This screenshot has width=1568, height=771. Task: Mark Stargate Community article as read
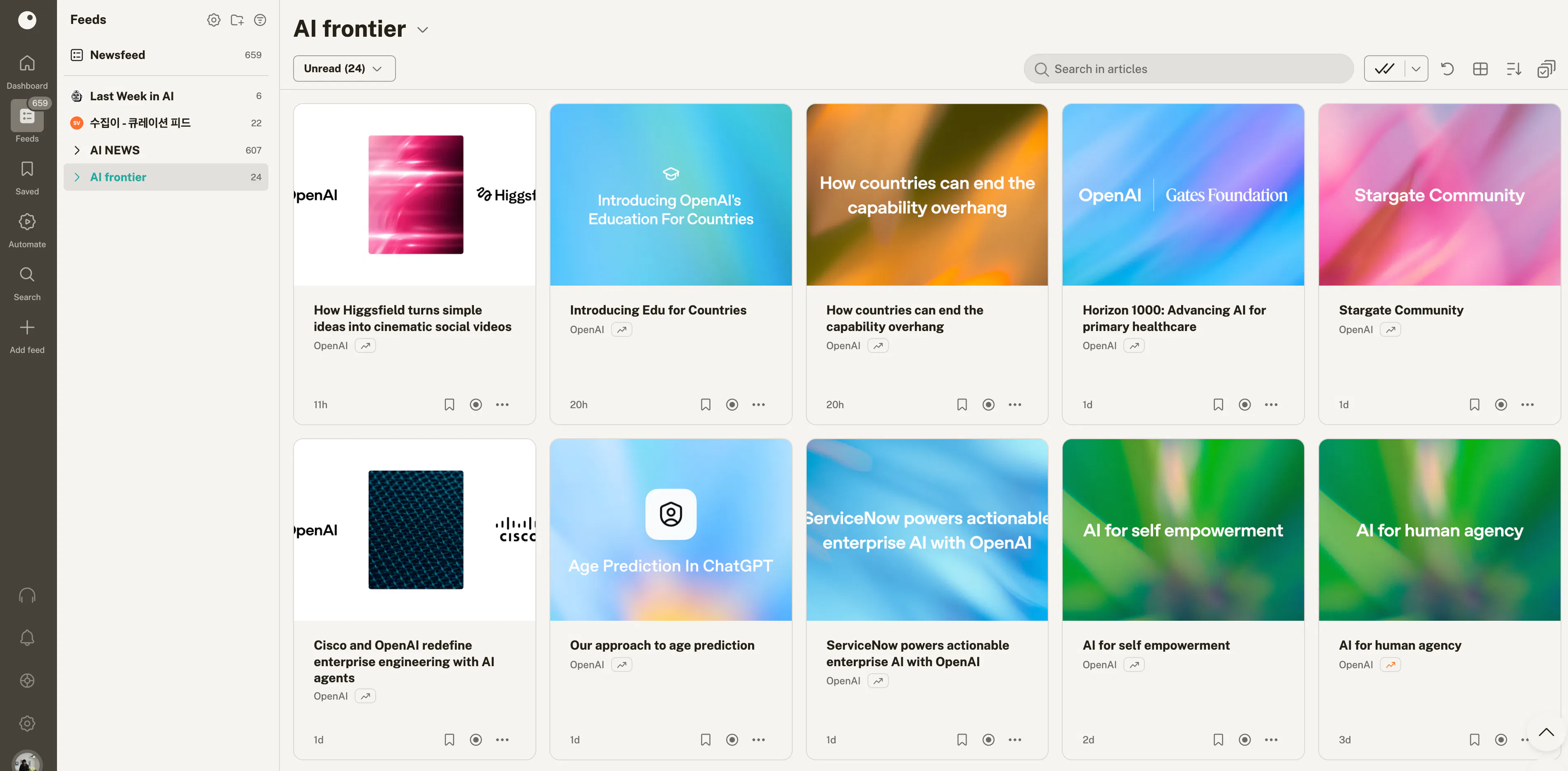1501,404
